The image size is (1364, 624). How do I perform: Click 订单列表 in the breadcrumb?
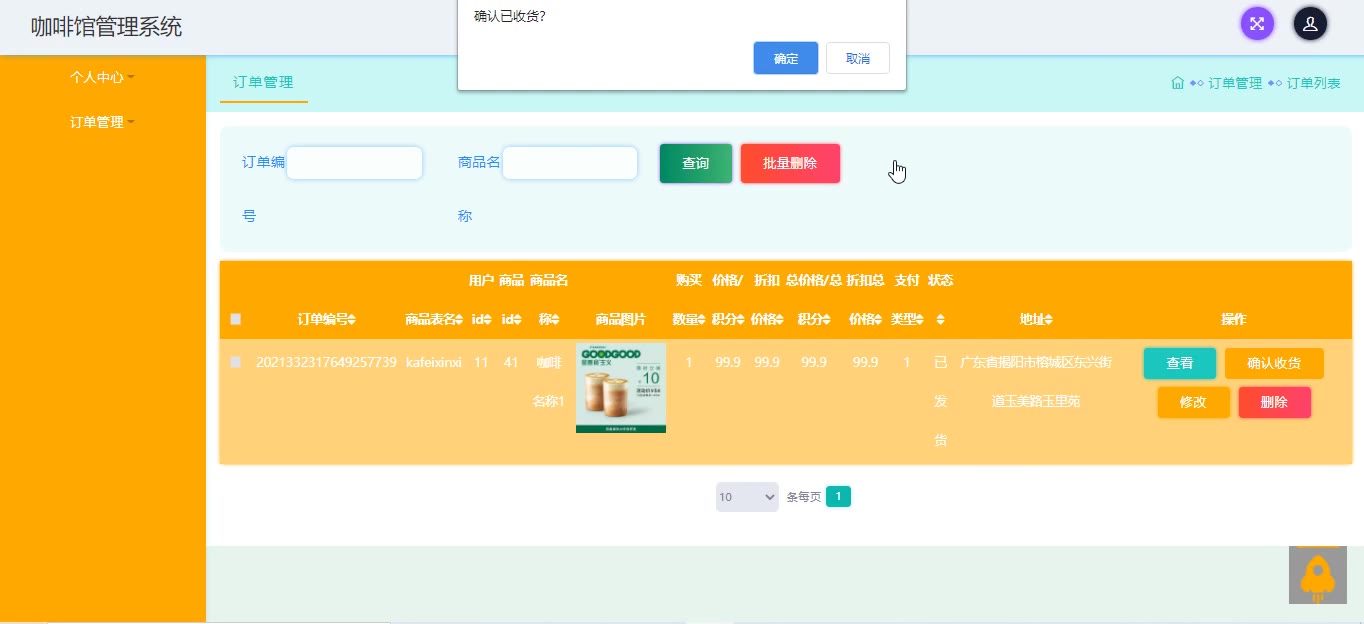pyautogui.click(x=1313, y=83)
